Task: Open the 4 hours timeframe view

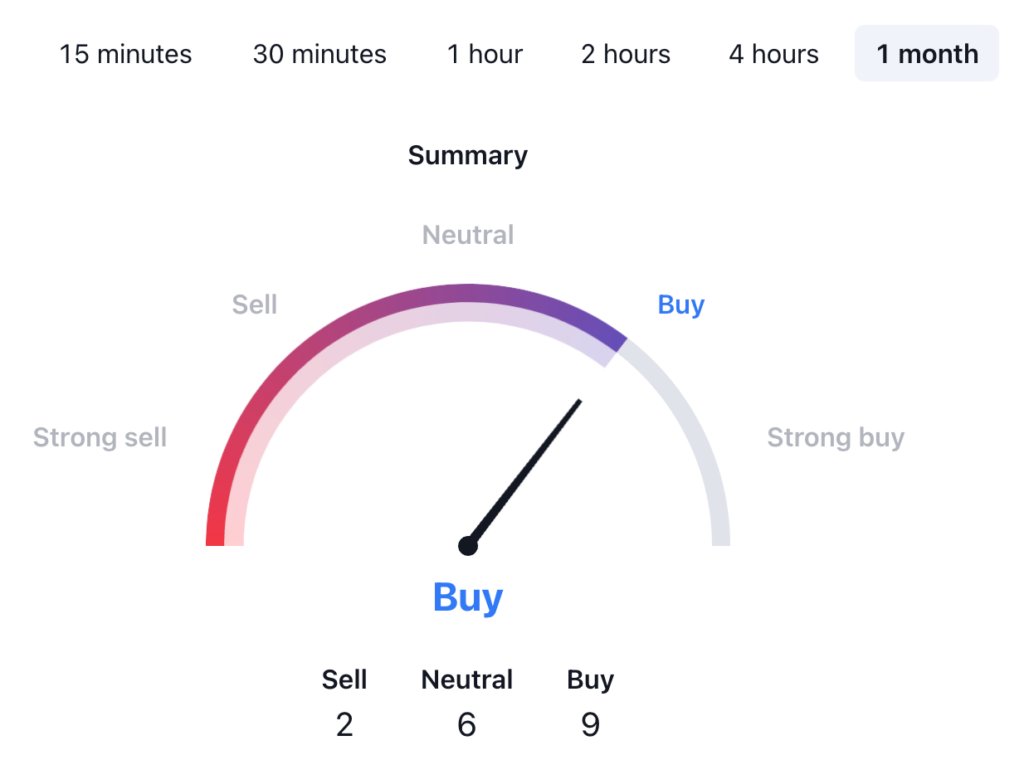Action: [772, 54]
